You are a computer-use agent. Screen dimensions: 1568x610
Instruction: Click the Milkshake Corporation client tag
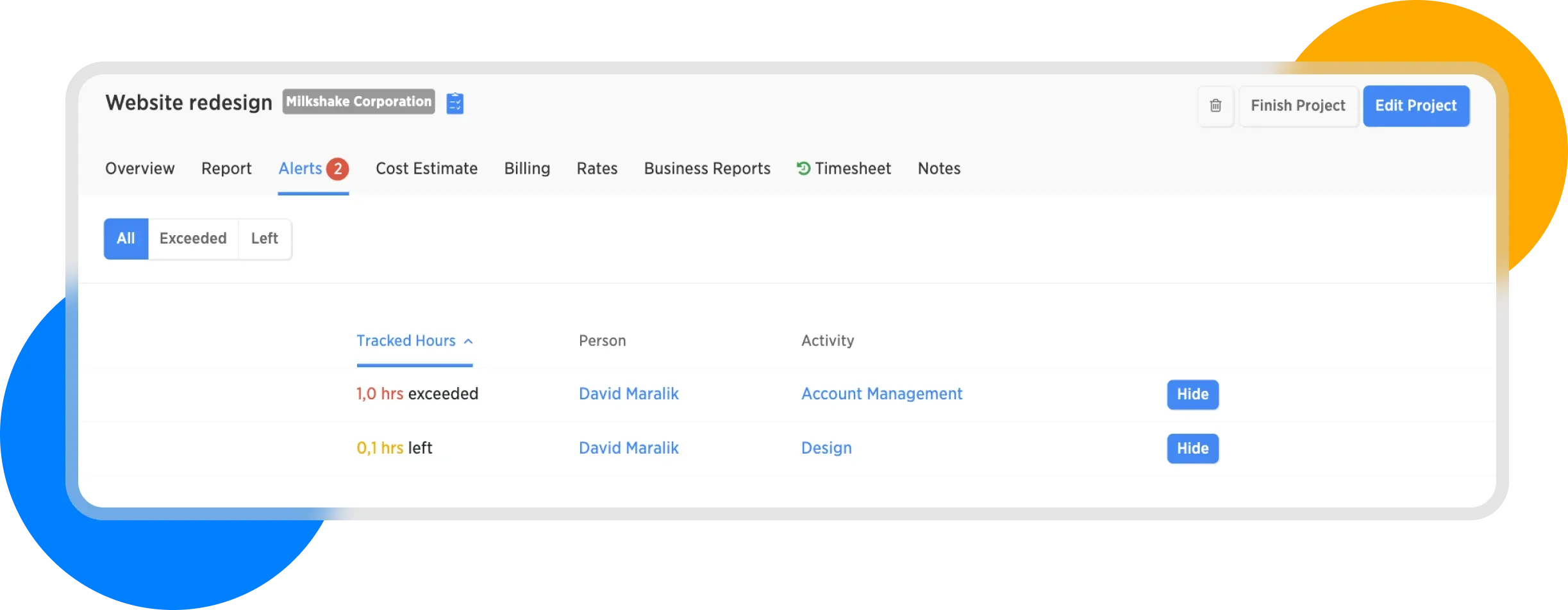pyautogui.click(x=358, y=102)
